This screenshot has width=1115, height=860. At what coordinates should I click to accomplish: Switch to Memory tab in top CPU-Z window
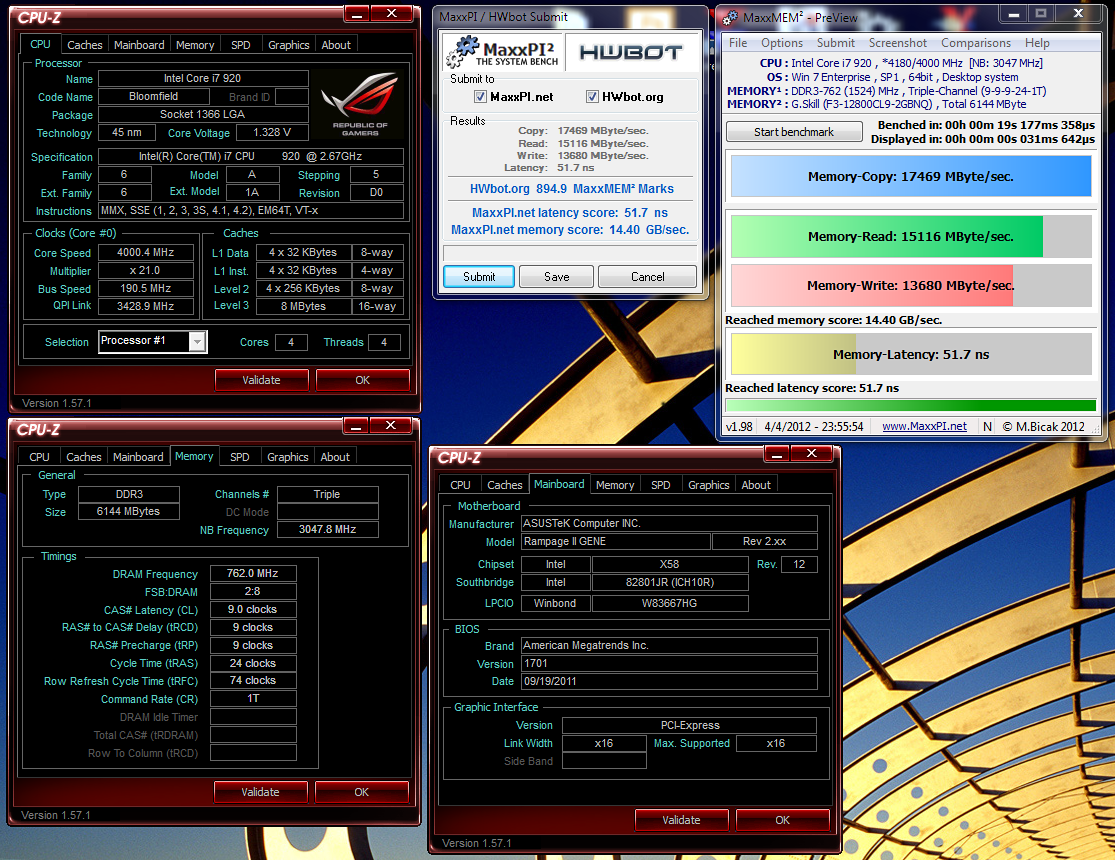195,45
